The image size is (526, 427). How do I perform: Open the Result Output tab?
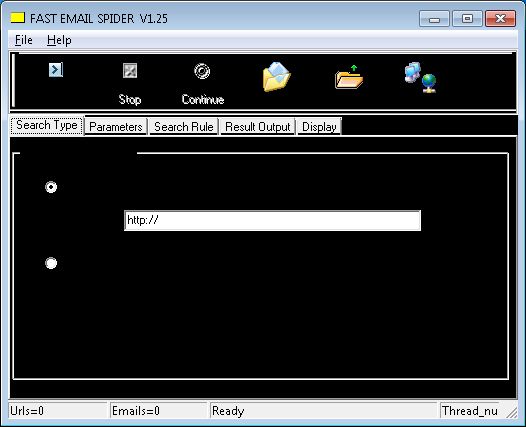click(x=257, y=127)
